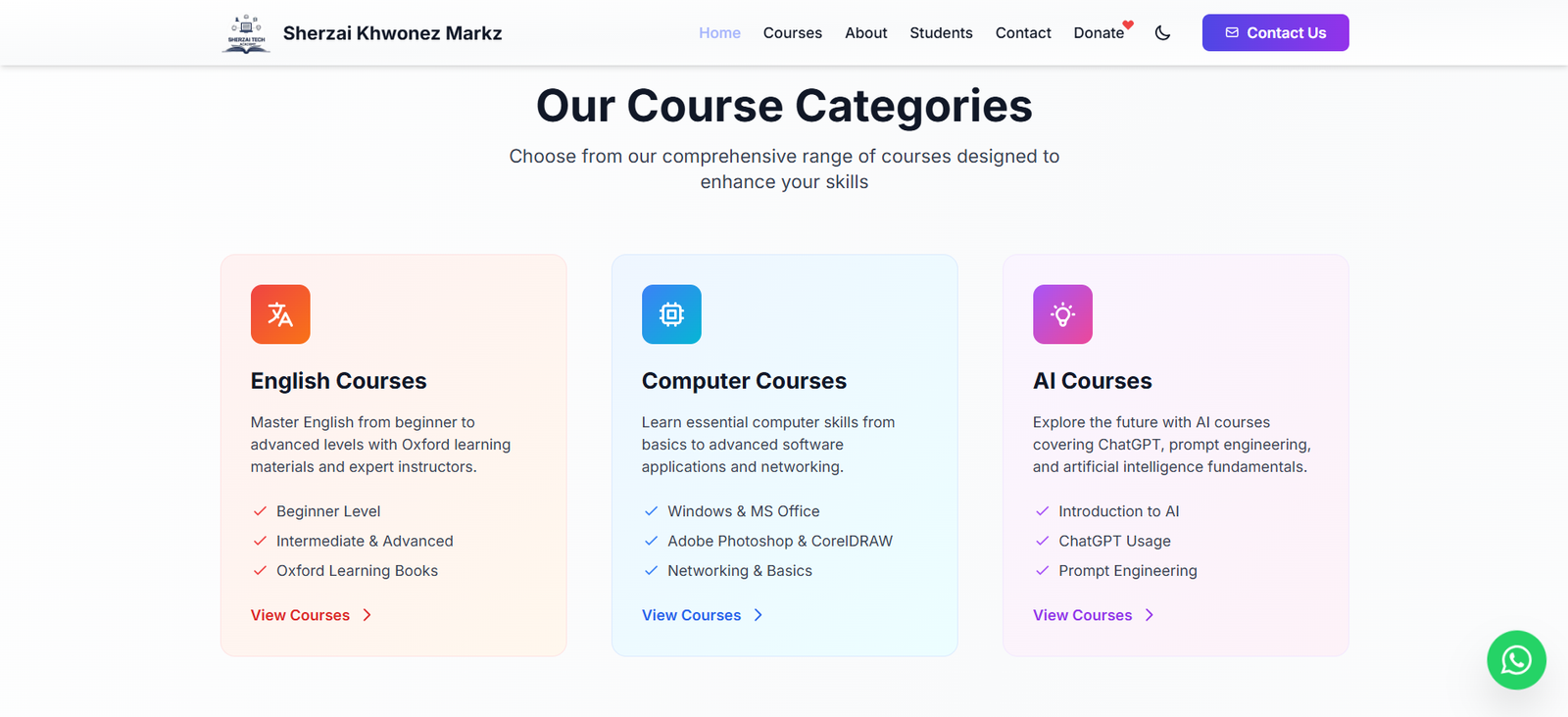Click the English Courses translate icon
The width and height of the screenshot is (1568, 717).
pyautogui.click(x=280, y=314)
